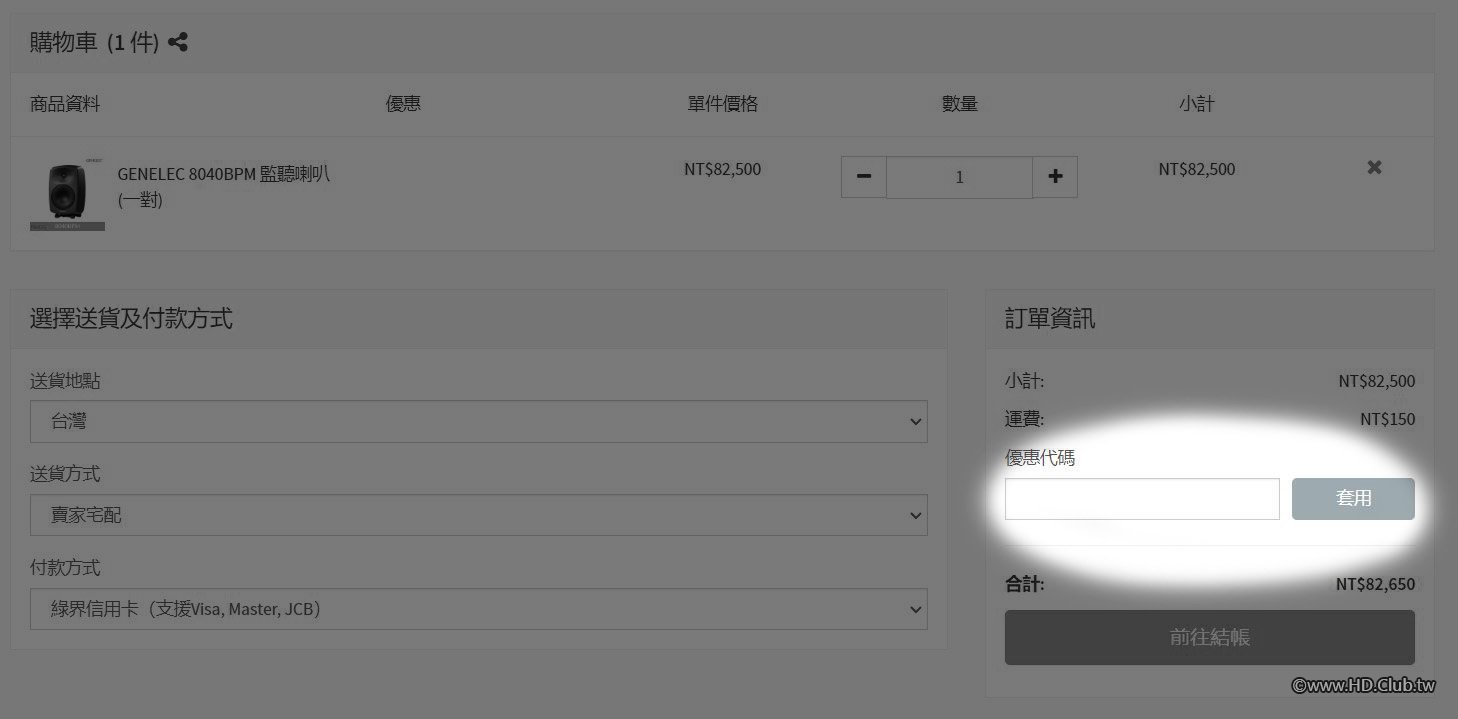The width and height of the screenshot is (1458, 719).
Task: Click the 套用 apply button
Action: click(1353, 499)
